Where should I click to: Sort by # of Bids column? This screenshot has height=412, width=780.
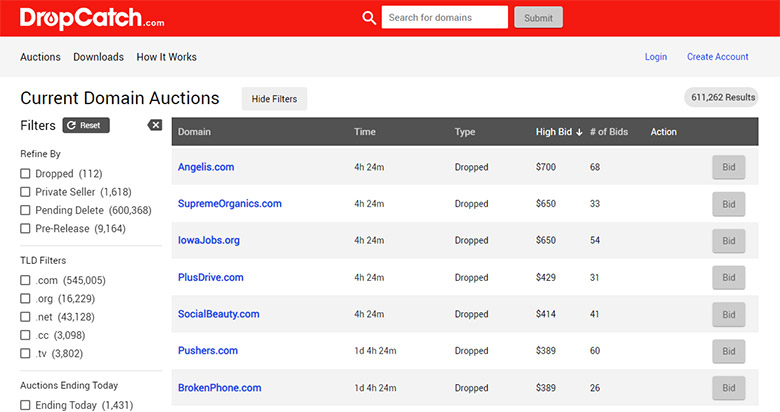pos(609,132)
